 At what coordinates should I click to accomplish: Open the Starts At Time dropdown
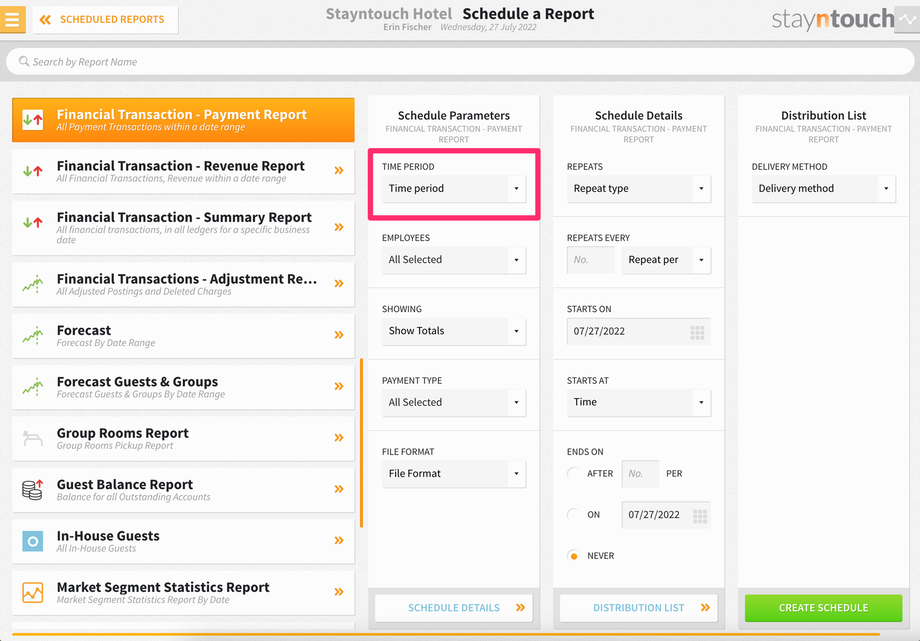click(x=638, y=403)
